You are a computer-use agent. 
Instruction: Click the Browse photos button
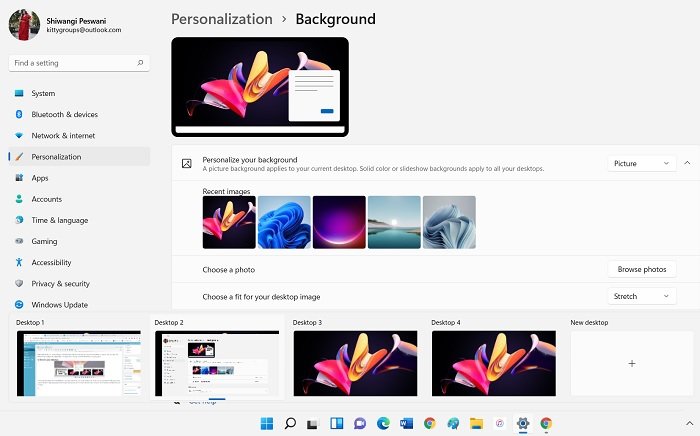642,270
